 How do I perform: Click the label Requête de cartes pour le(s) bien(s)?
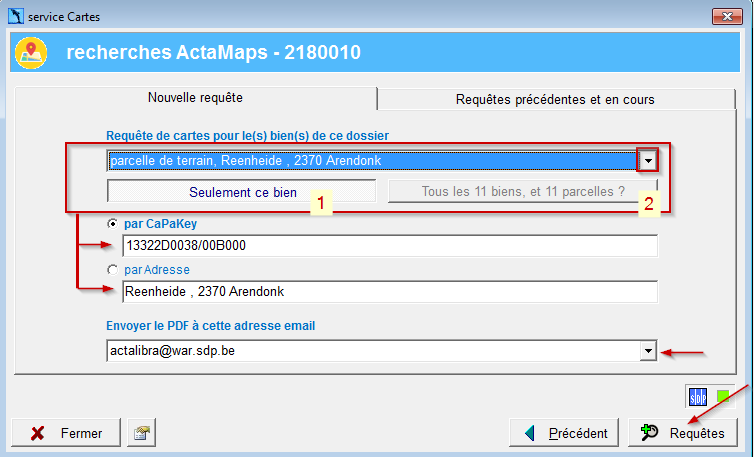248,136
